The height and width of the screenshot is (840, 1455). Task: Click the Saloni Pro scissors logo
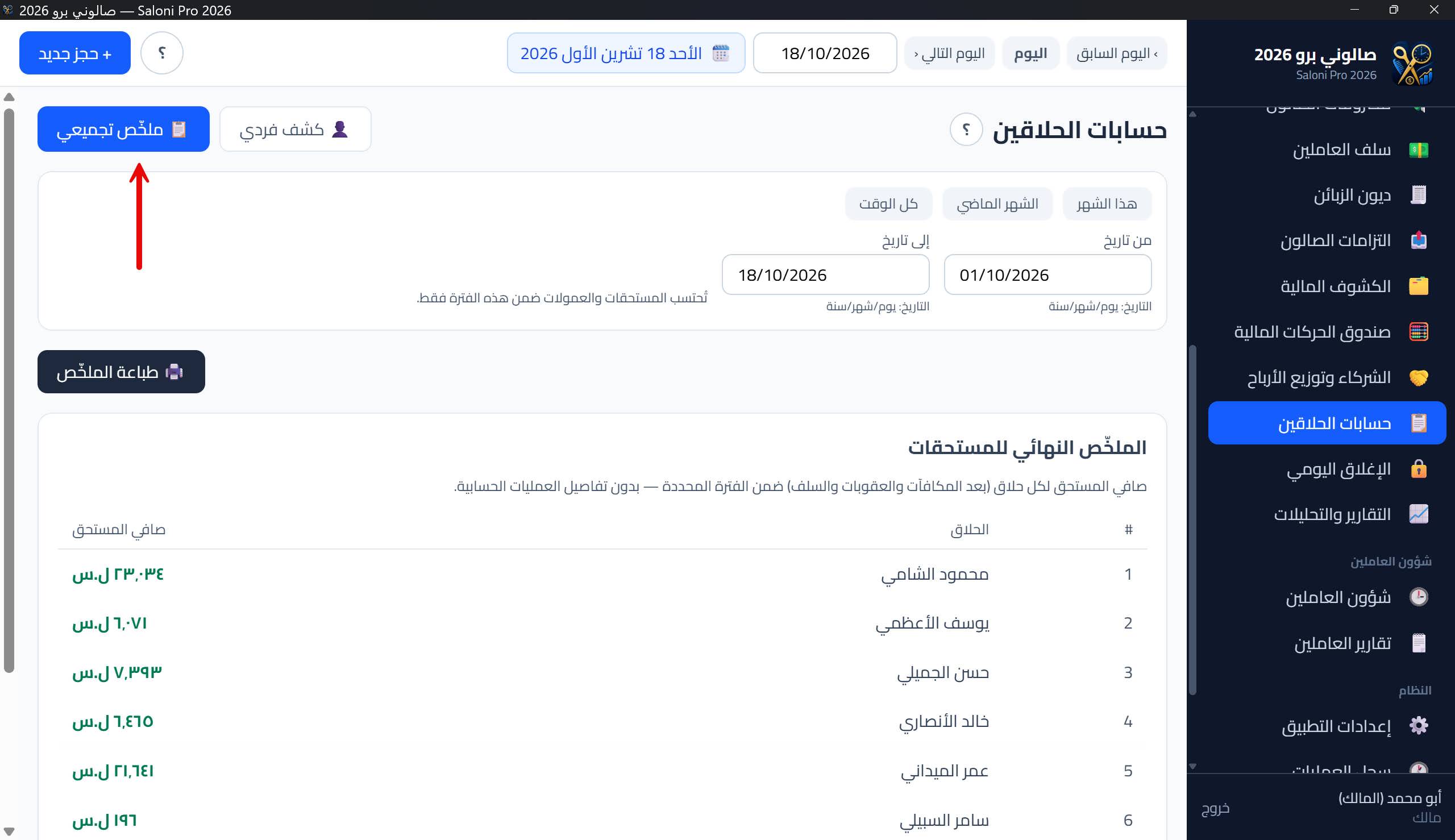1411,64
